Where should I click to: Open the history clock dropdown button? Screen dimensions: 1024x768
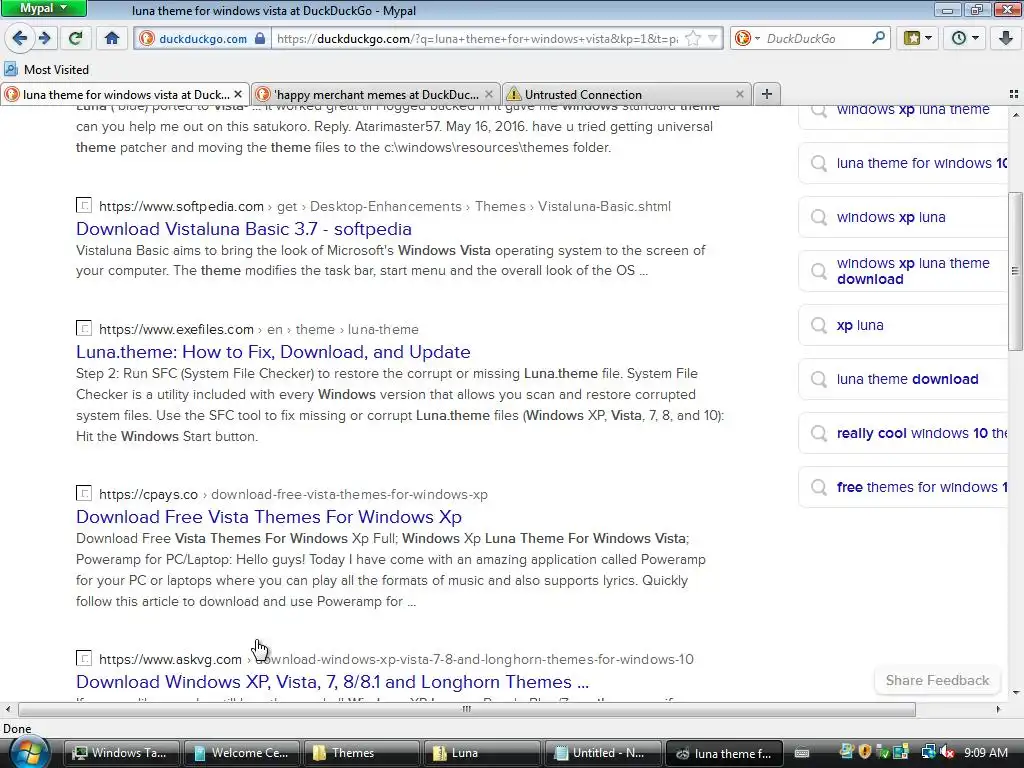[964, 39]
